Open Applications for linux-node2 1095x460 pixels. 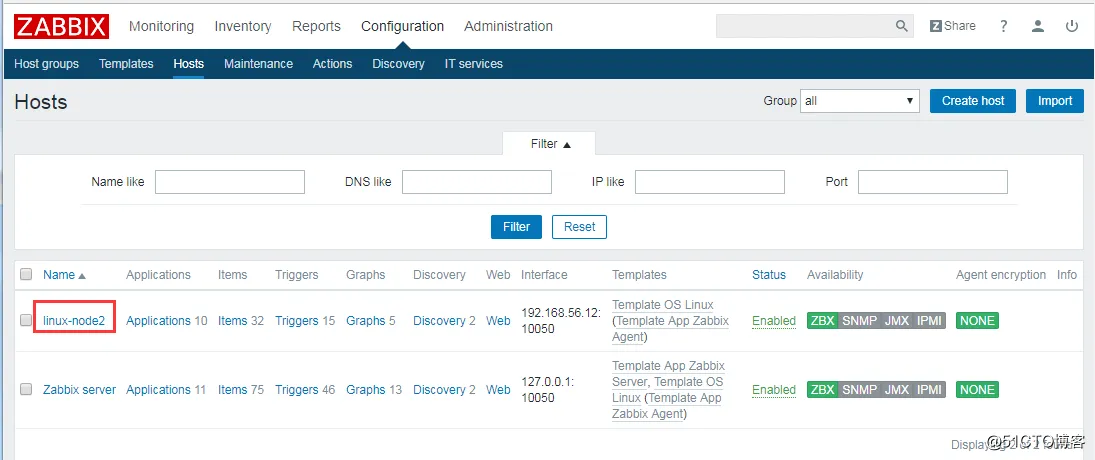point(158,320)
